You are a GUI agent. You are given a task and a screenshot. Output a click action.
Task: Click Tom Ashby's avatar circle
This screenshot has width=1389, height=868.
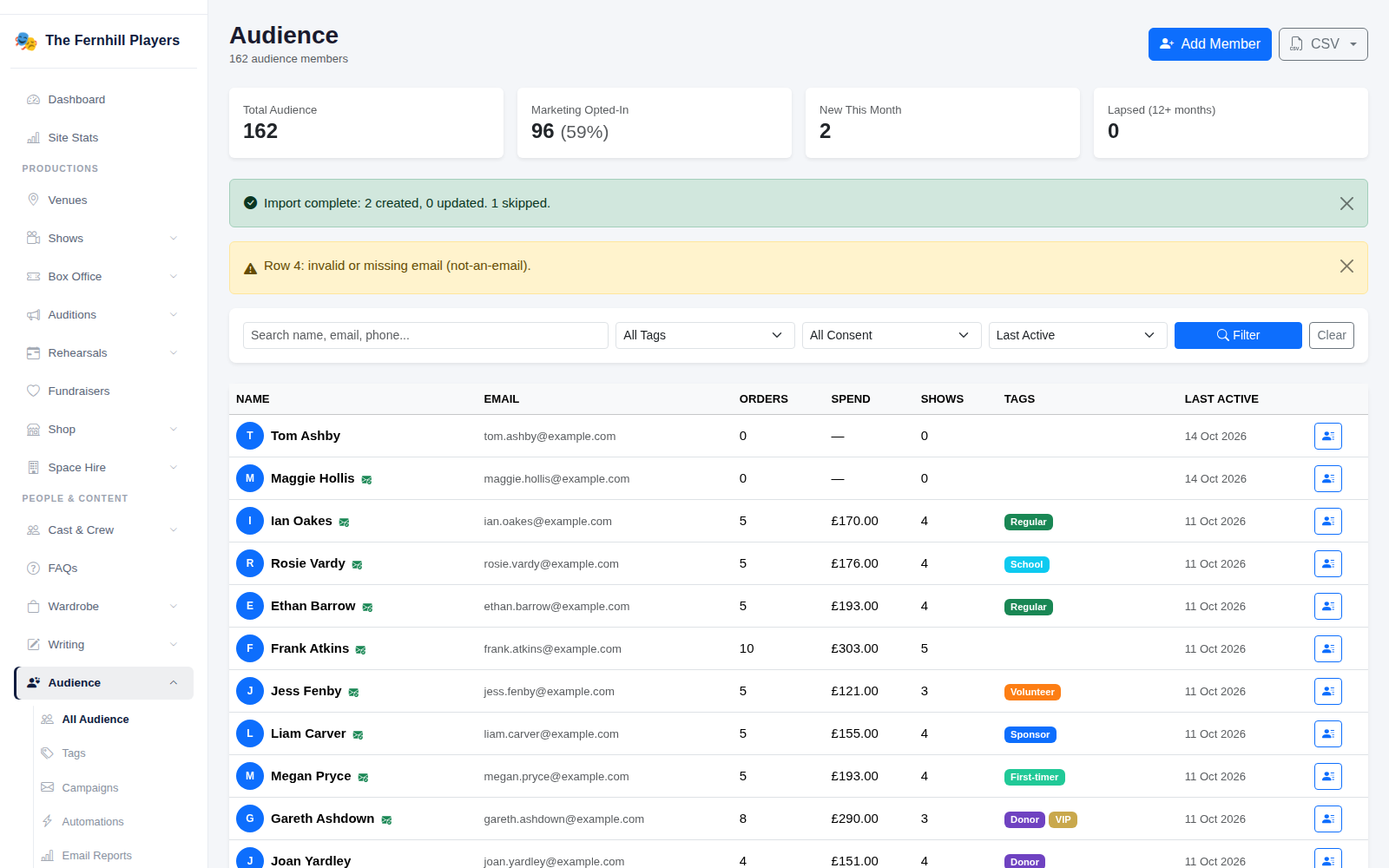pyautogui.click(x=250, y=436)
